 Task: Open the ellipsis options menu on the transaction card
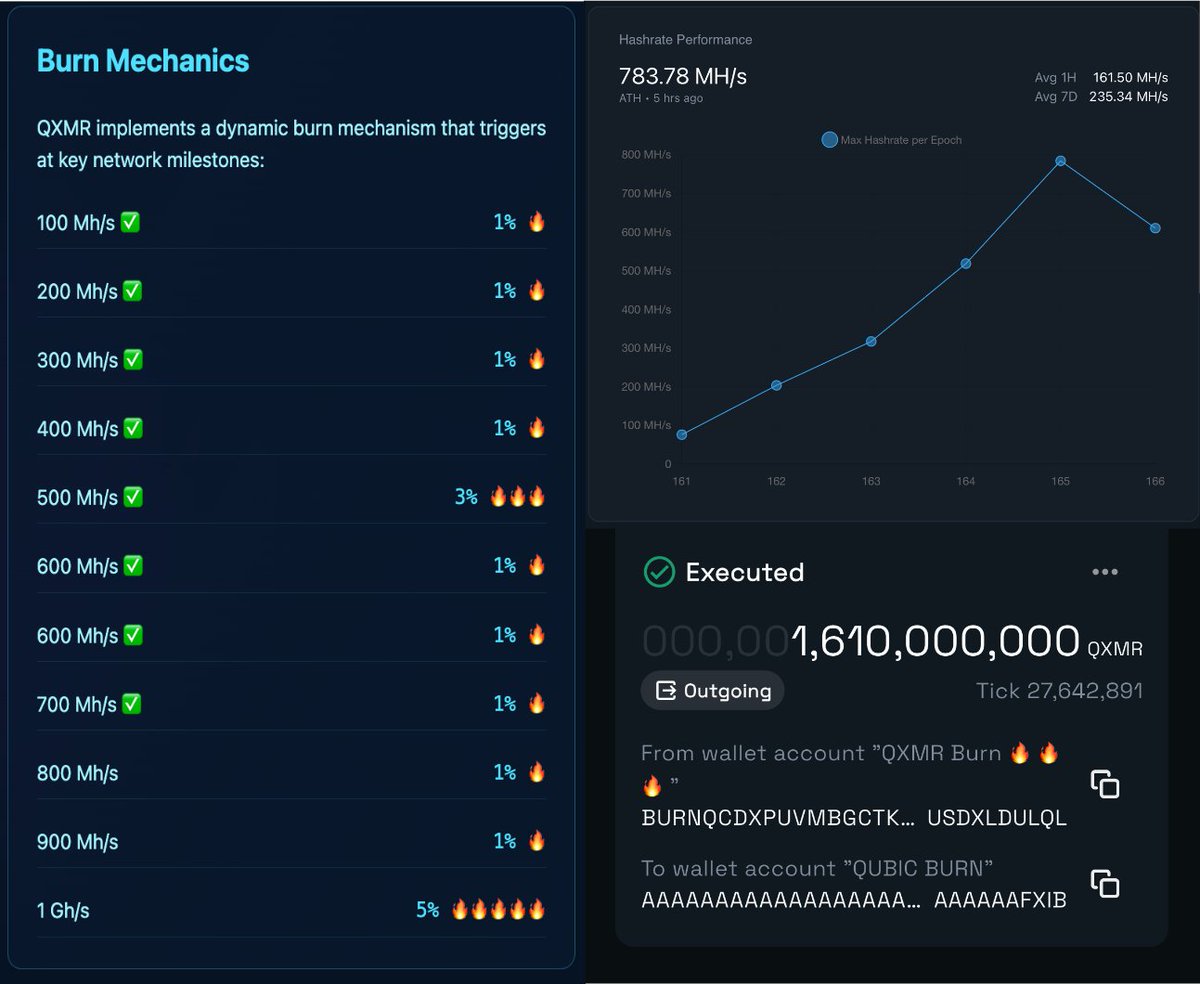click(x=1105, y=571)
